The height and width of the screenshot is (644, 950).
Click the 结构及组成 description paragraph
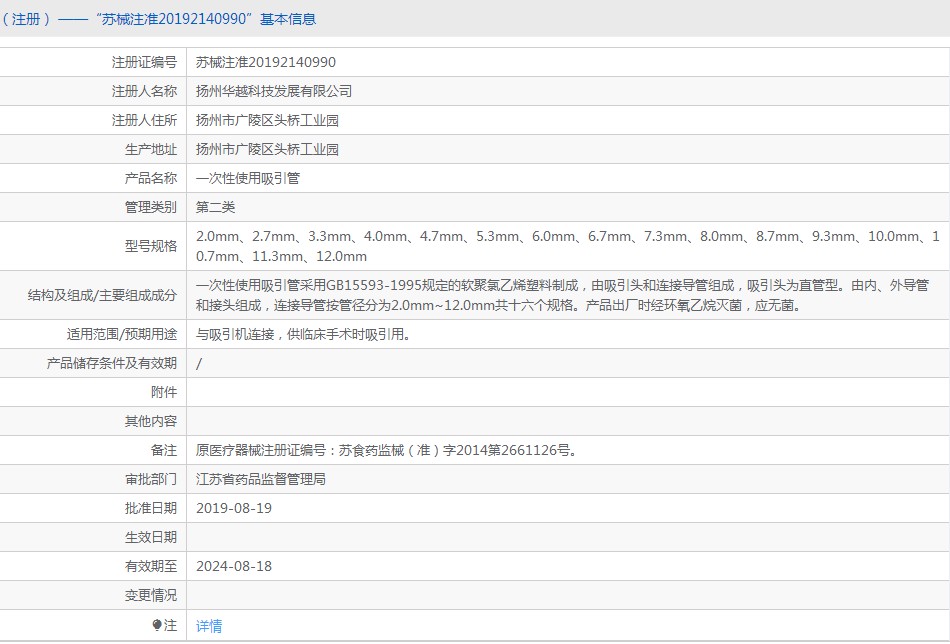pyautogui.click(x=561, y=295)
